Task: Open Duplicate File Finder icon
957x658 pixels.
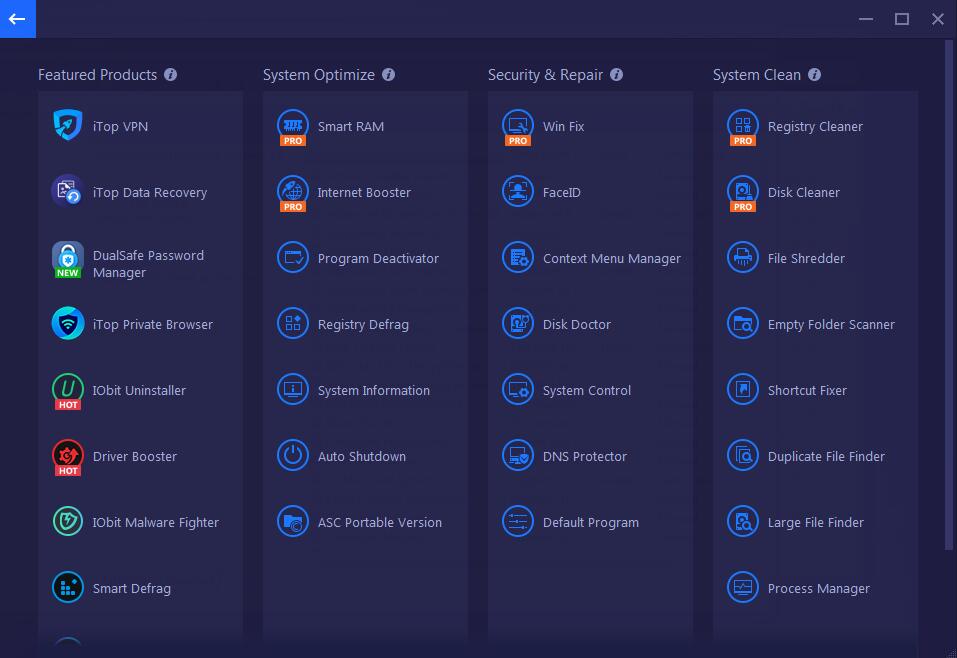Action: (743, 455)
